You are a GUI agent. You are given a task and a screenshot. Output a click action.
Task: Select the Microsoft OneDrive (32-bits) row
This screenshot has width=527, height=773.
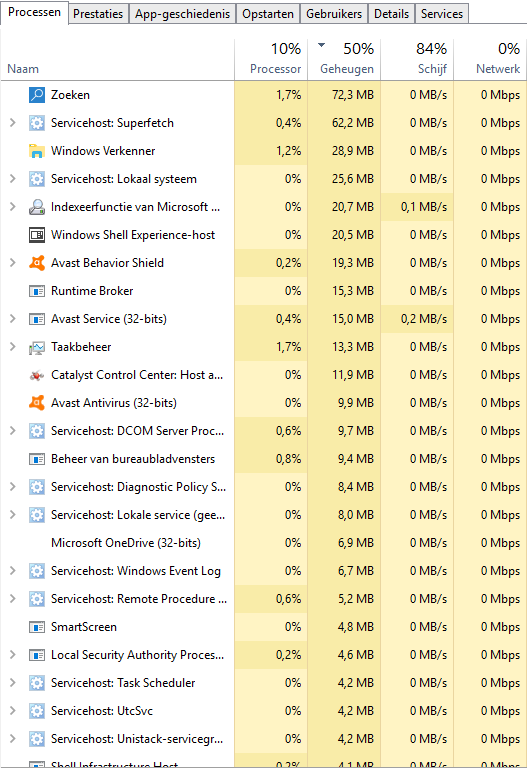(263, 543)
